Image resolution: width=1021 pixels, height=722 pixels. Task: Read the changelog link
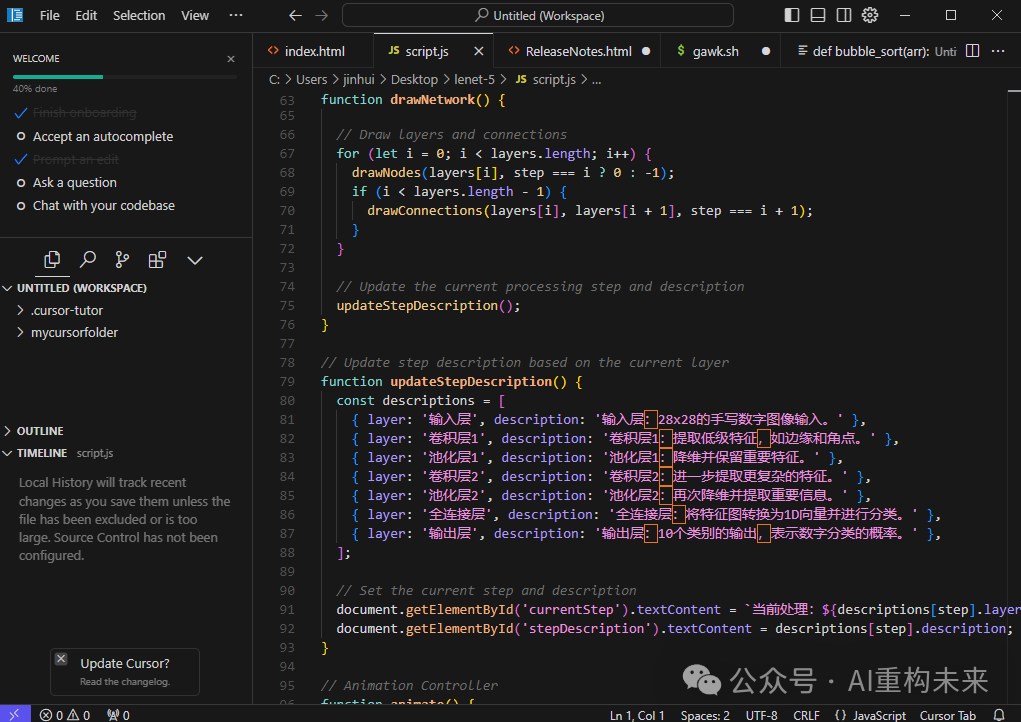pos(125,682)
